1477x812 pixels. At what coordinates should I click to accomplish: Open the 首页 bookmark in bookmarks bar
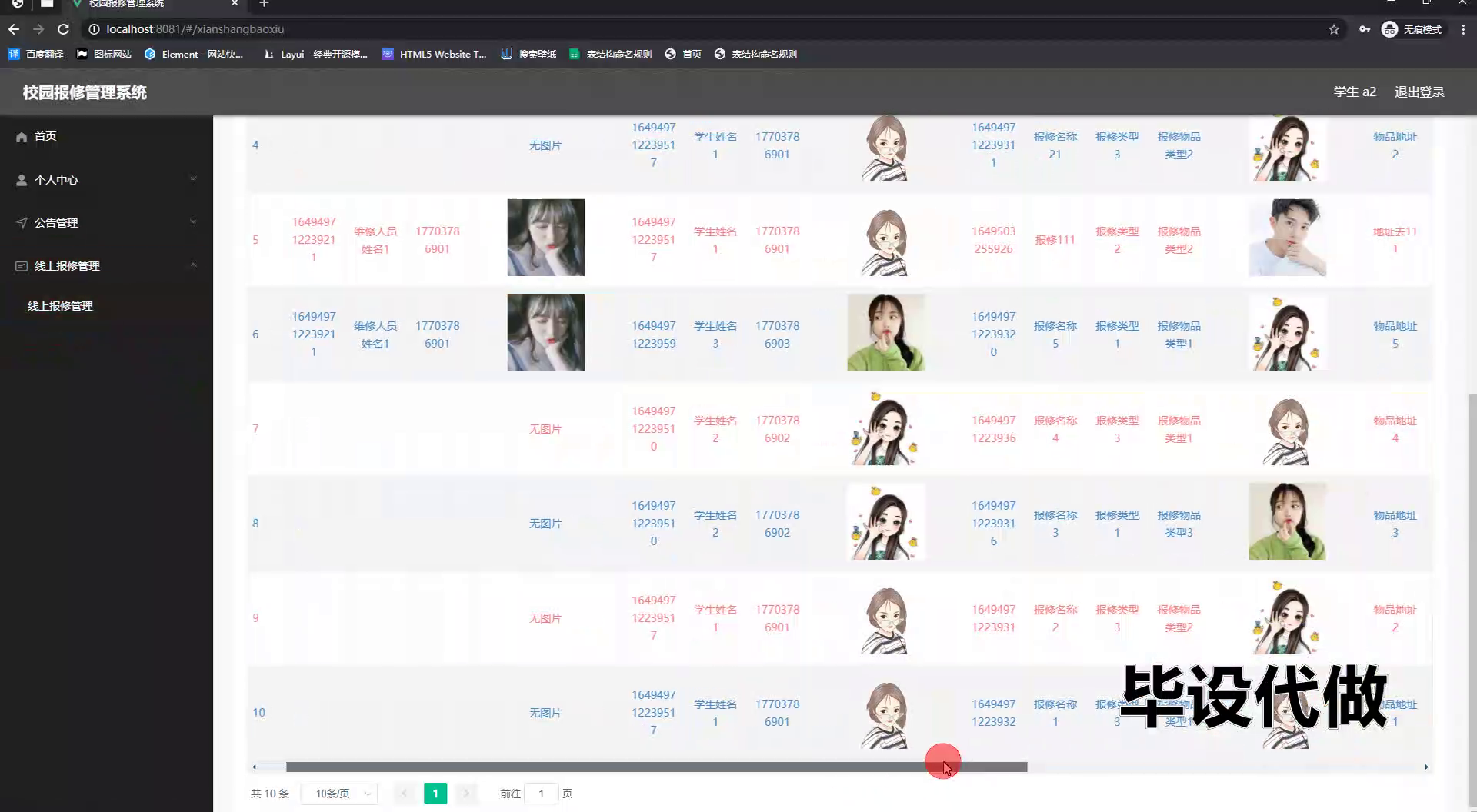tap(683, 54)
